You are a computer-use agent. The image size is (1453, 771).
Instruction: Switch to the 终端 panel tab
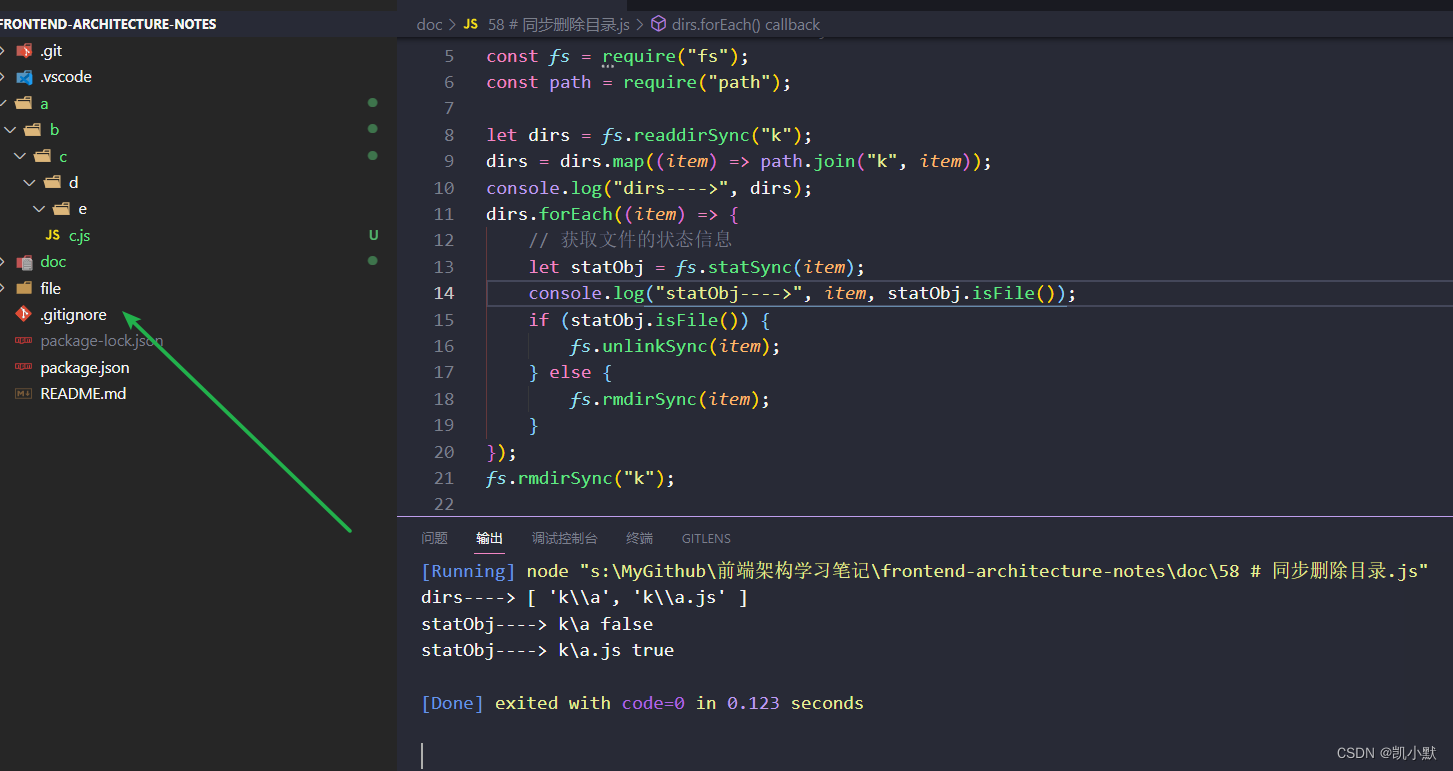640,538
